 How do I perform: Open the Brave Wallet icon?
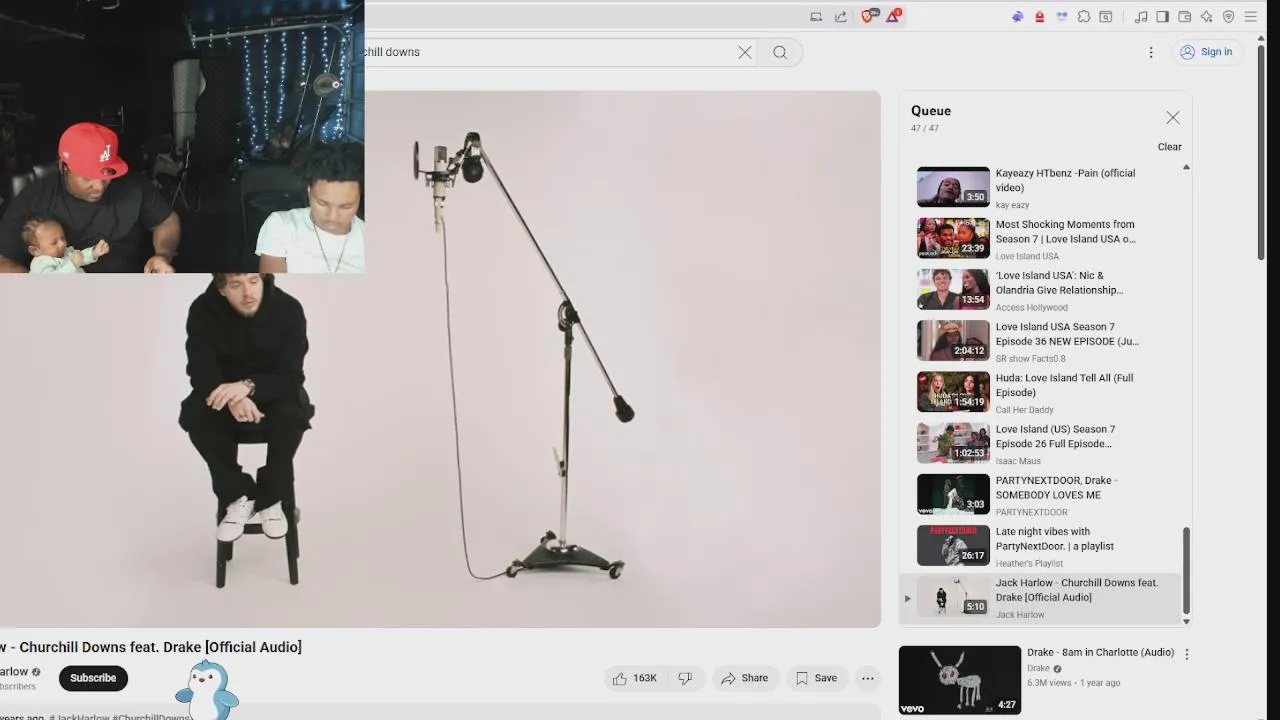[1185, 16]
